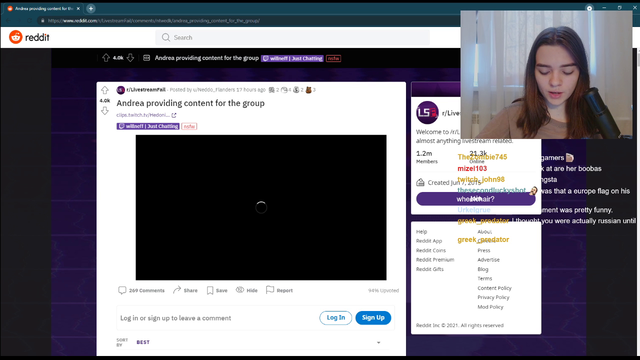Click the nsfw tag under post title
Screen dimensions: 640x360
189,126
